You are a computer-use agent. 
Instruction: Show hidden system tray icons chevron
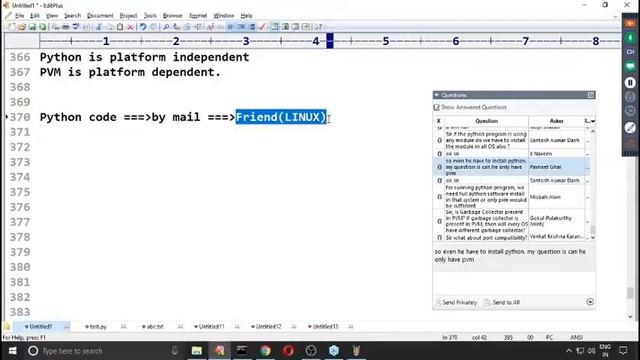point(569,351)
